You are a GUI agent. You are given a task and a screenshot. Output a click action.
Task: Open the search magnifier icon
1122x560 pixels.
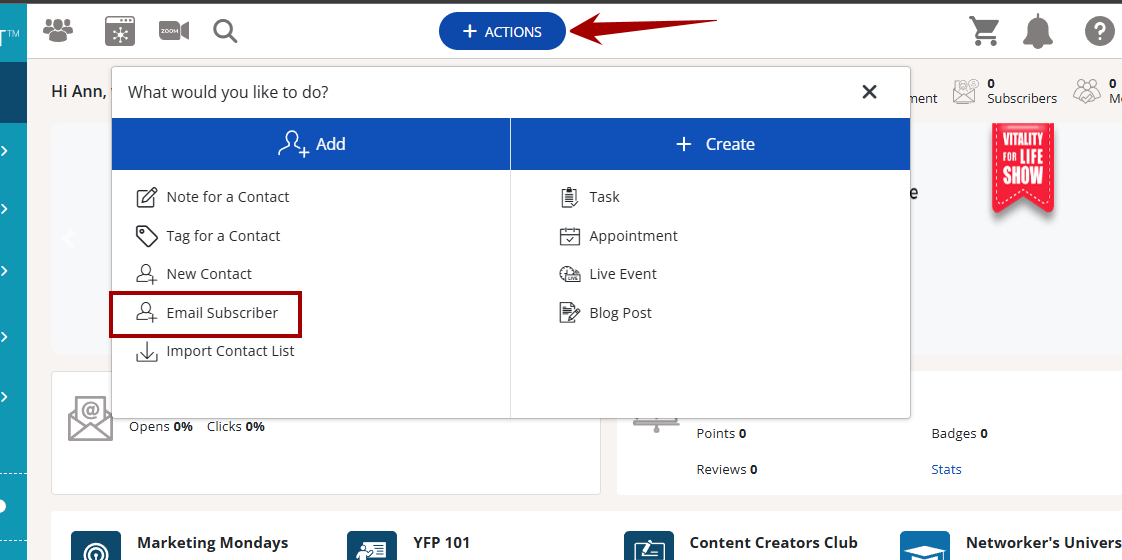[x=225, y=31]
